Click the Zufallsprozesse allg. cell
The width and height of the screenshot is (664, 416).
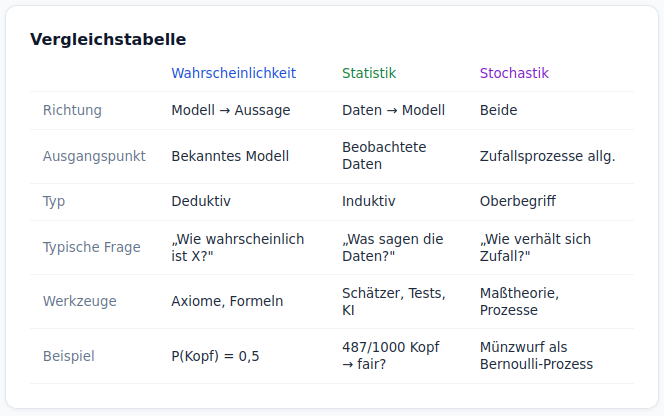547,156
